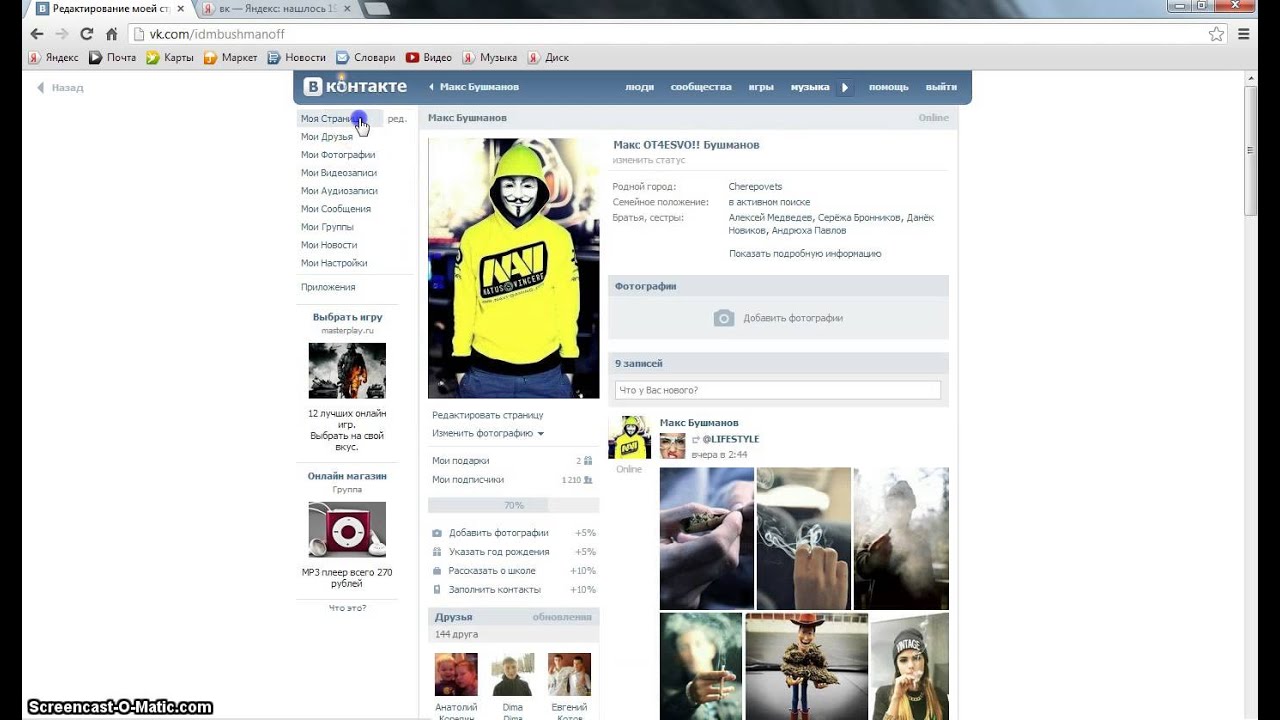
Task: Click Редактировать страницу link
Action: point(488,415)
